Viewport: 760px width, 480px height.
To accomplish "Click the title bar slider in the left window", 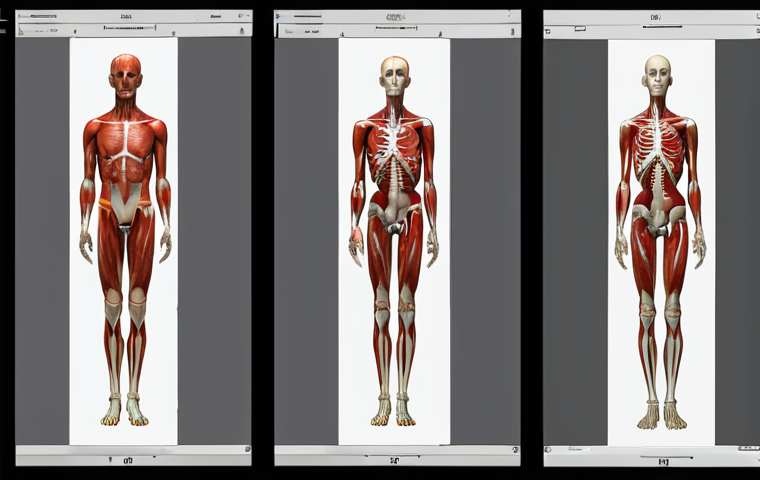I will pos(37,16).
